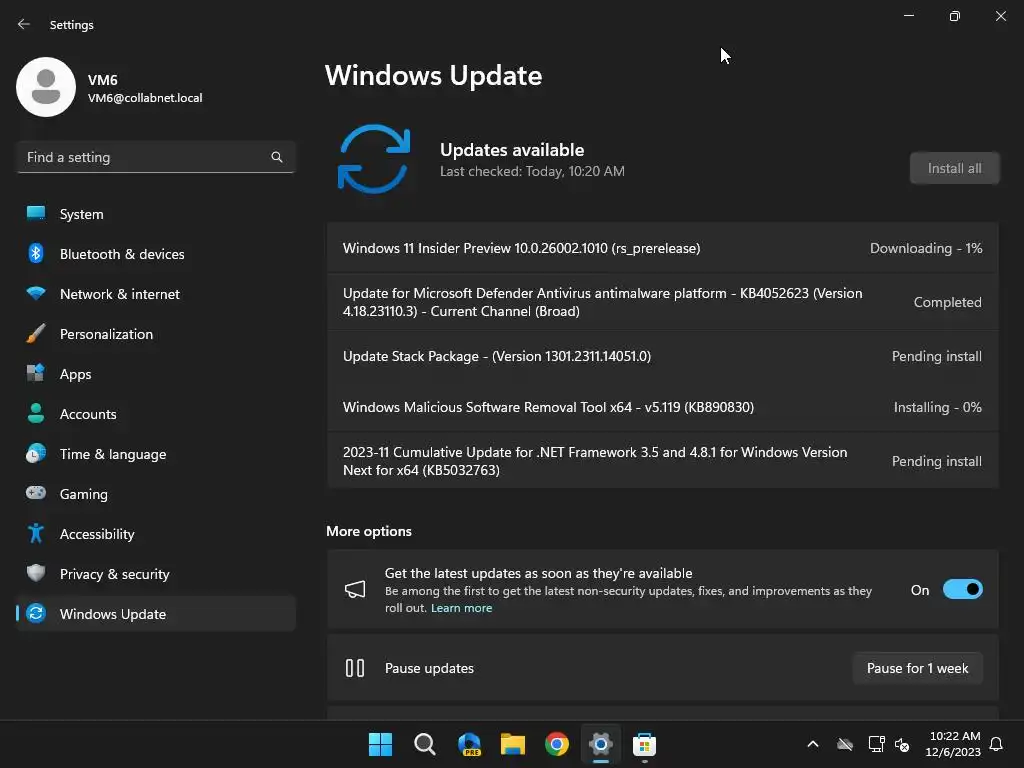Select the Malicious Software Removal Tool row
The width and height of the screenshot is (1024, 768).
tap(662, 407)
